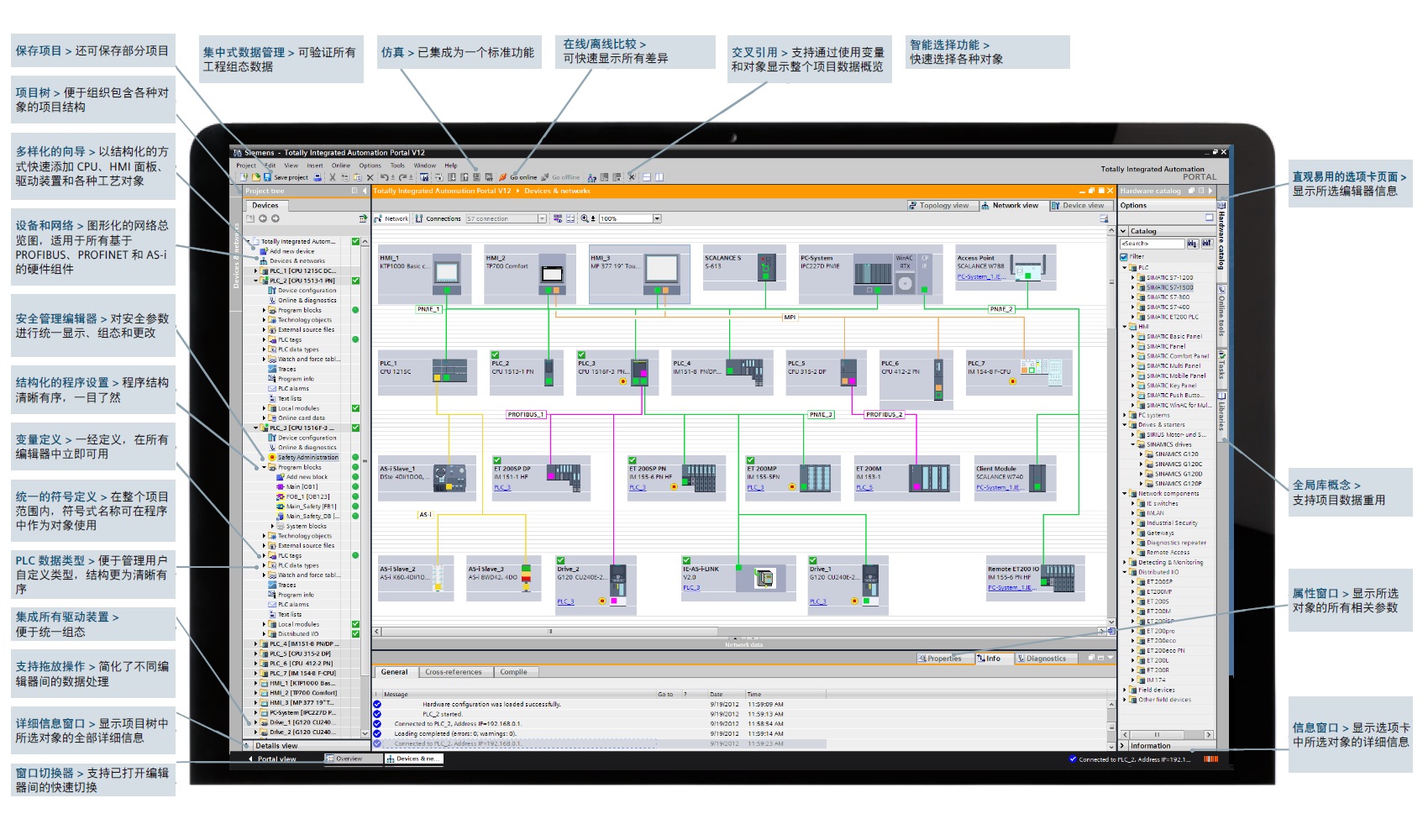Click the IE-AS-i-LINK device checkbox
Screen dimensions: 1428x840
pyautogui.click(x=686, y=560)
